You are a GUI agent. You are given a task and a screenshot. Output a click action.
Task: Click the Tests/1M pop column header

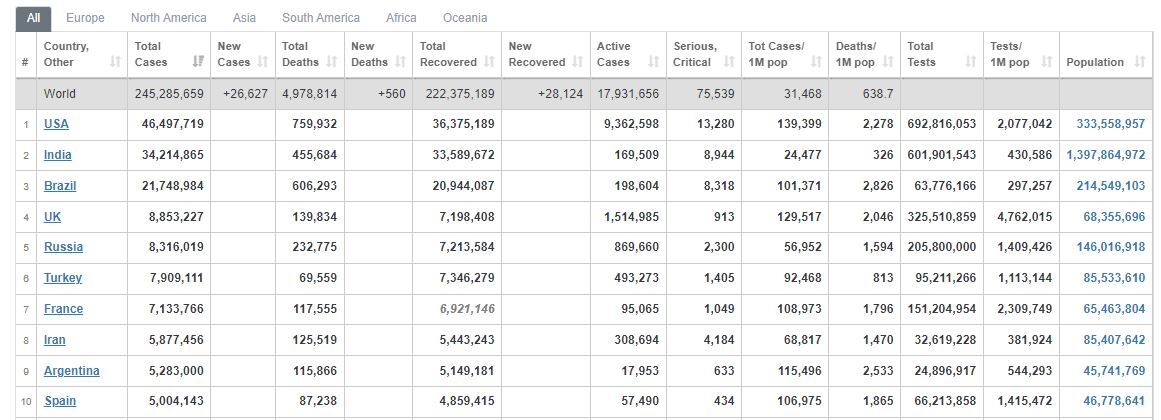[1021, 54]
